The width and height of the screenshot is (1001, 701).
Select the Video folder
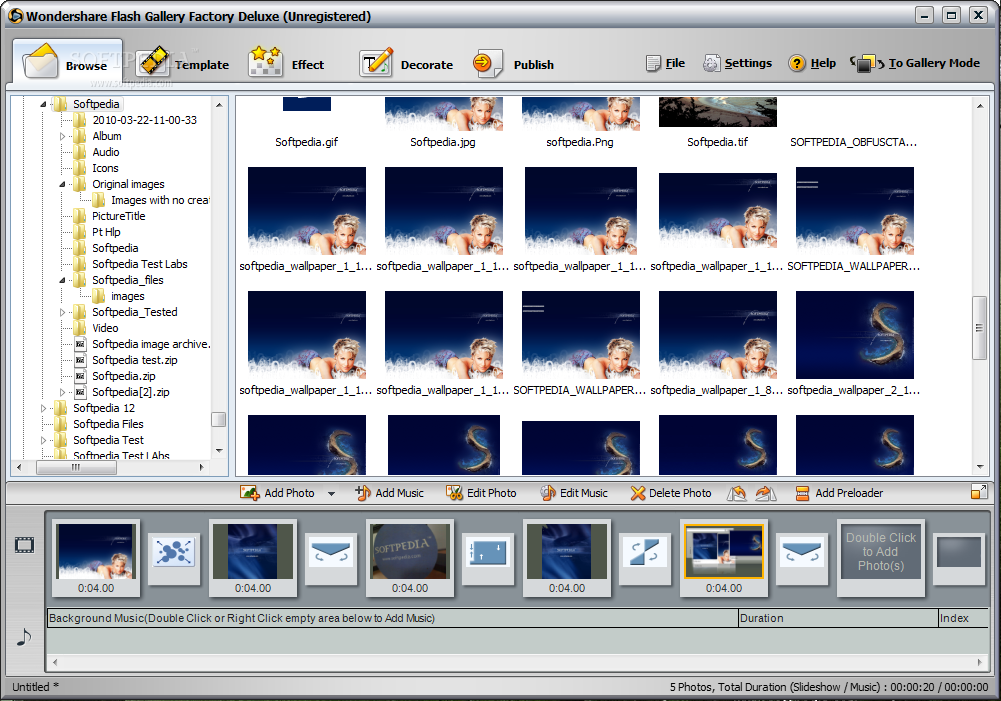pos(105,328)
